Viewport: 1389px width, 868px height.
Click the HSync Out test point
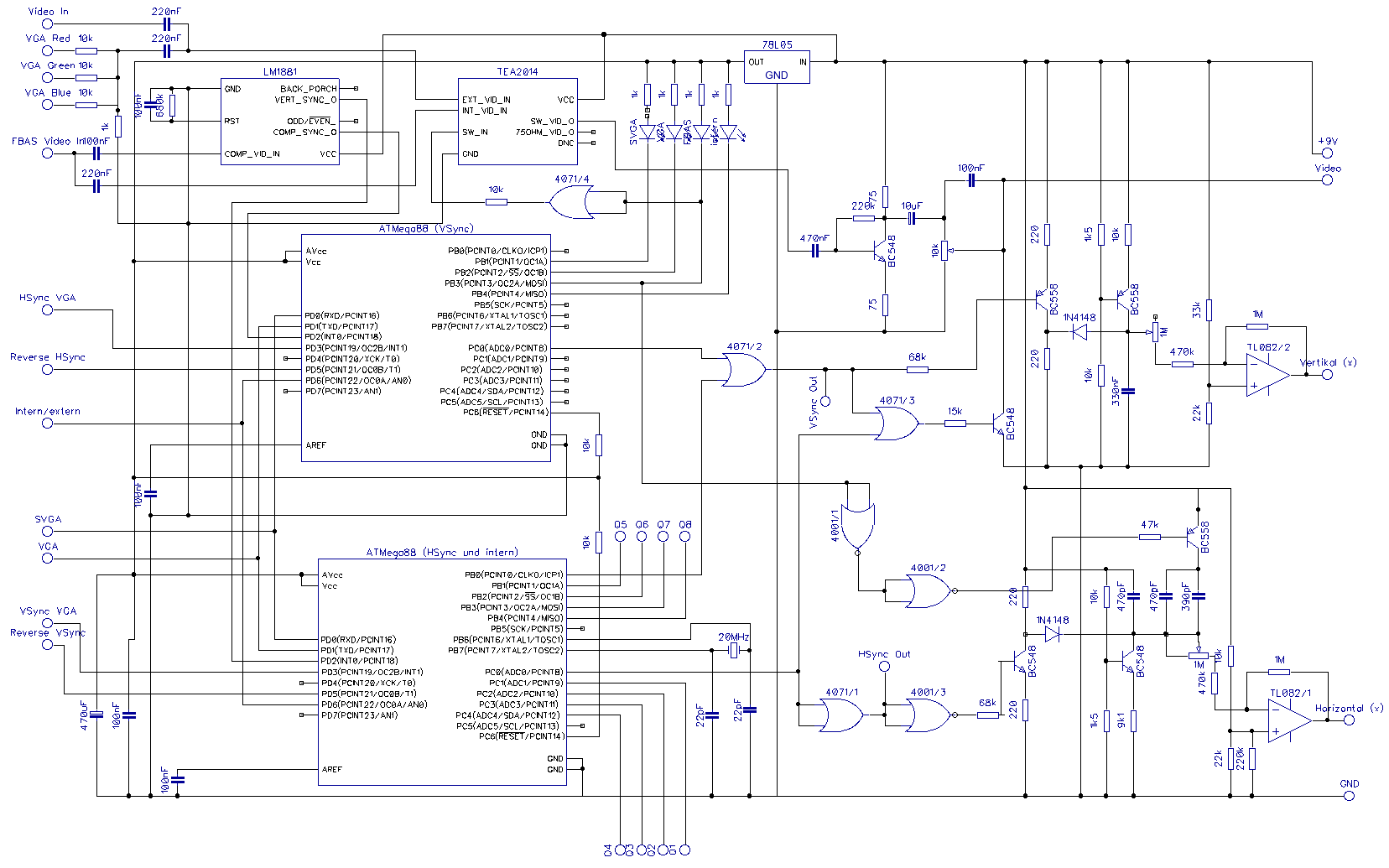[x=884, y=667]
